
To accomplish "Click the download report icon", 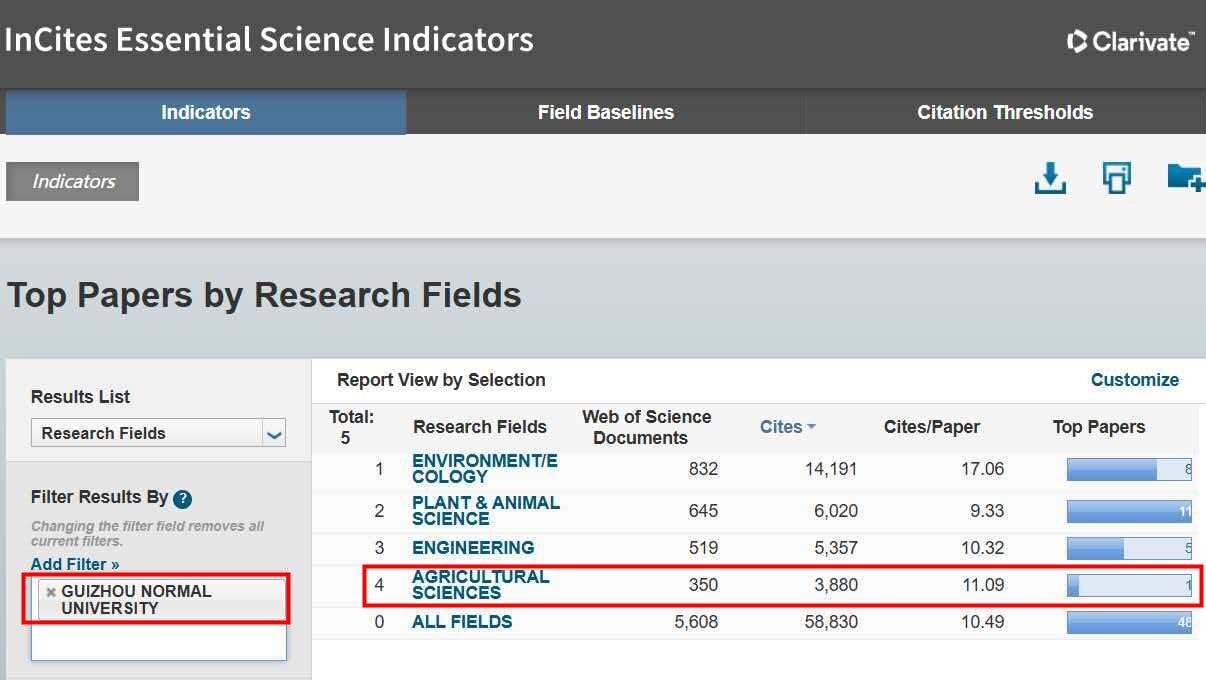I will click(1049, 179).
